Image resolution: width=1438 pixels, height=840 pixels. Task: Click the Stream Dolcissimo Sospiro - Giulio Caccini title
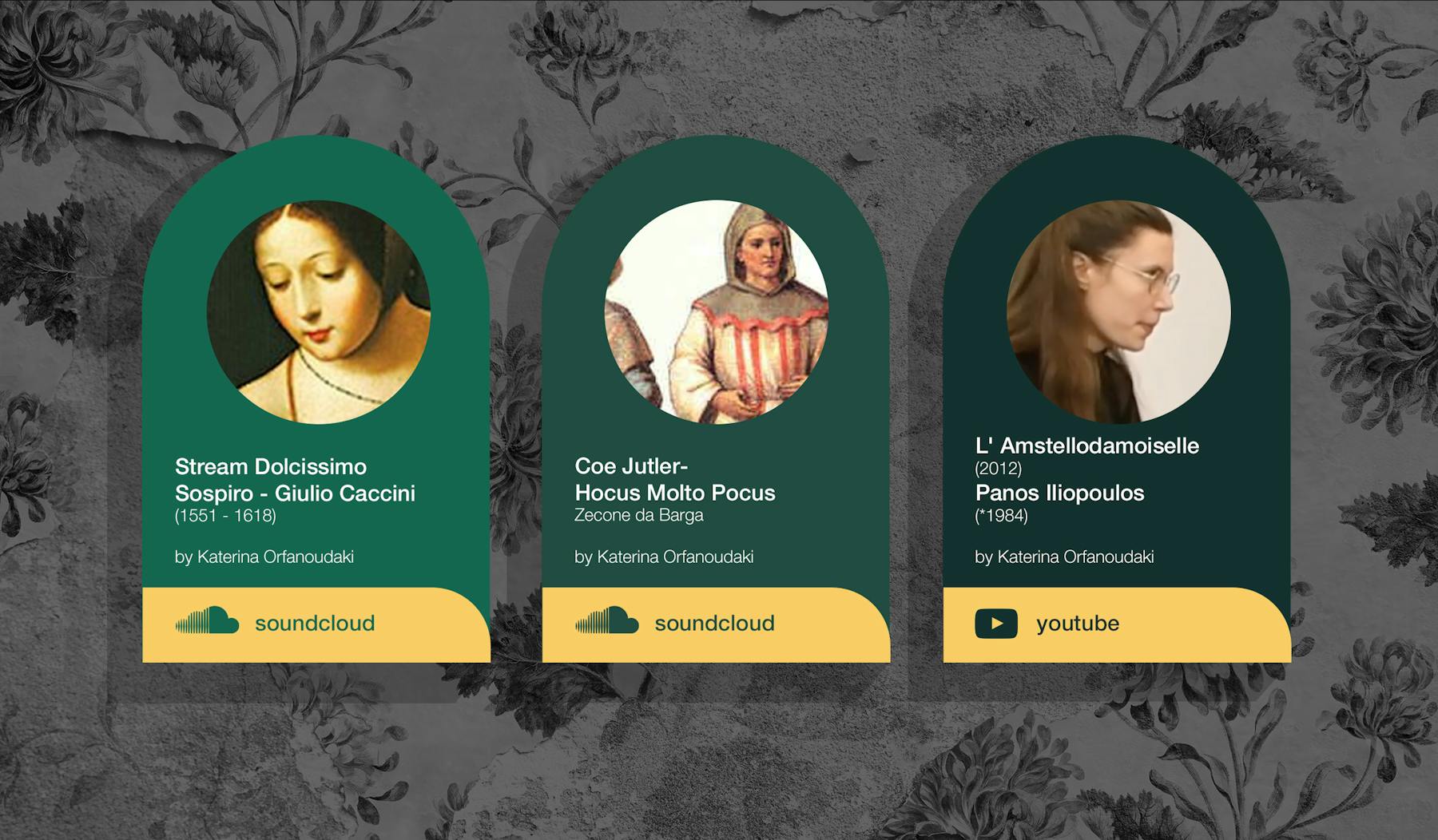(x=295, y=480)
